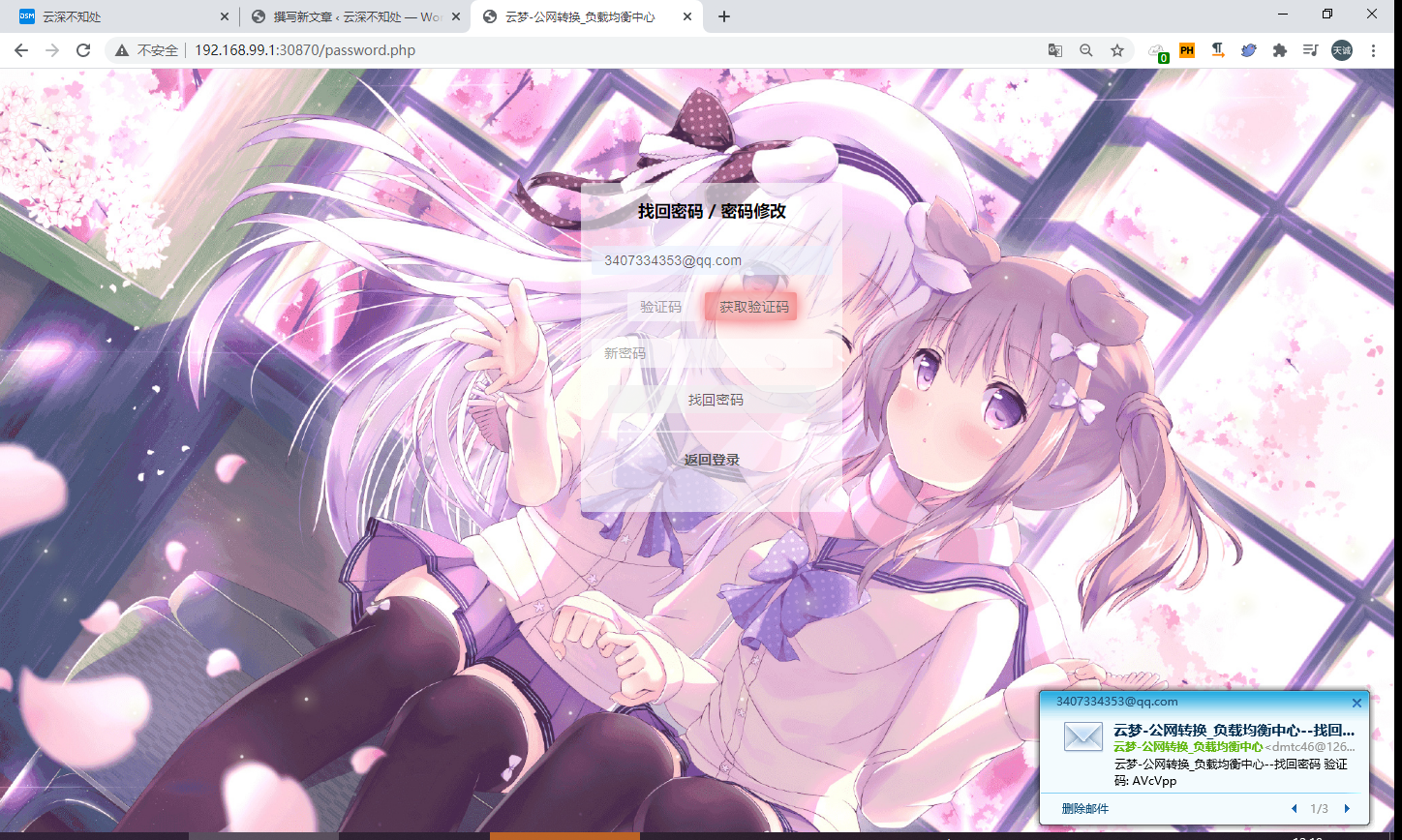Click the translate page icon in address bar
The image size is (1402, 840).
coord(1054,50)
